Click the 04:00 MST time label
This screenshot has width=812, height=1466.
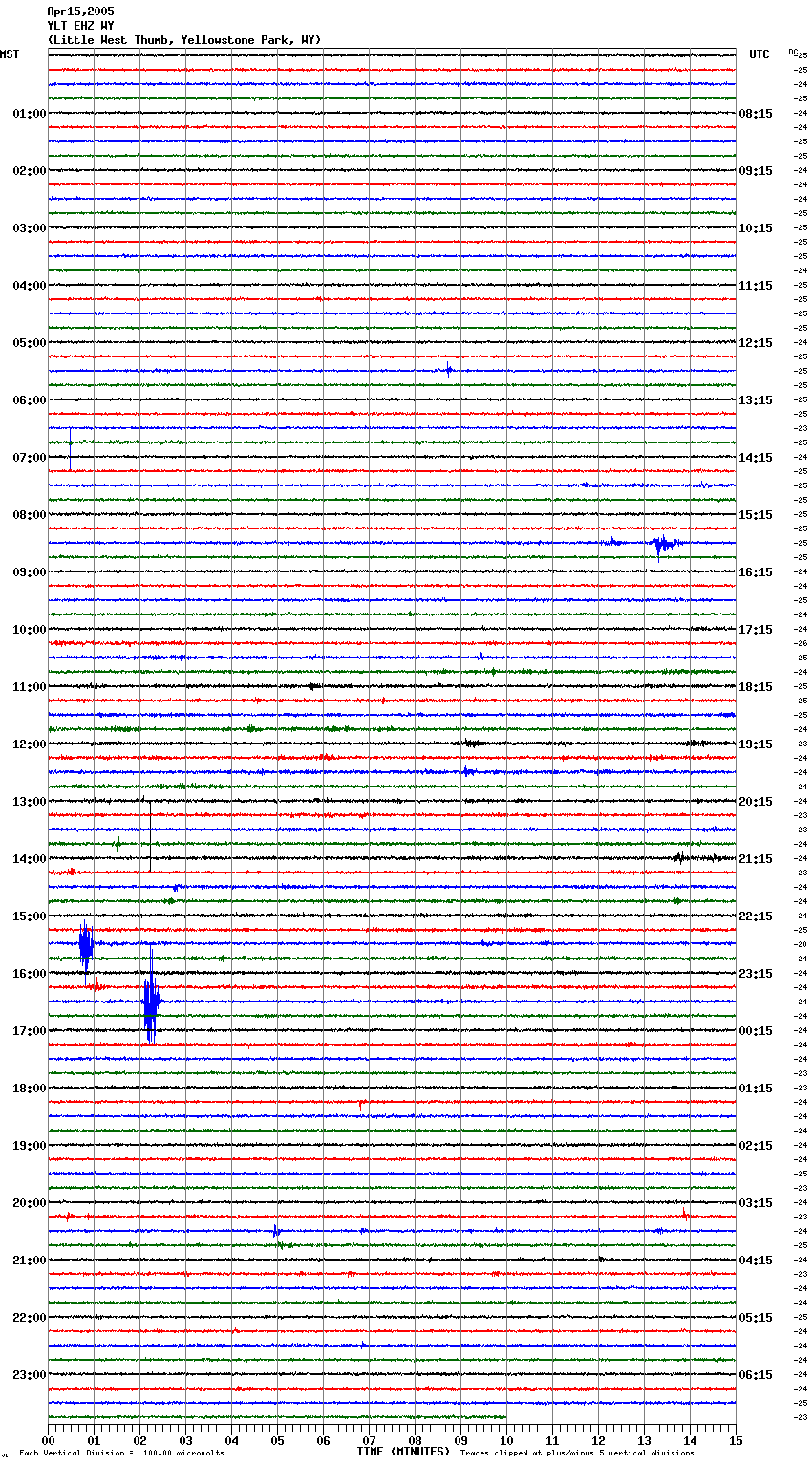pyautogui.click(x=30, y=286)
